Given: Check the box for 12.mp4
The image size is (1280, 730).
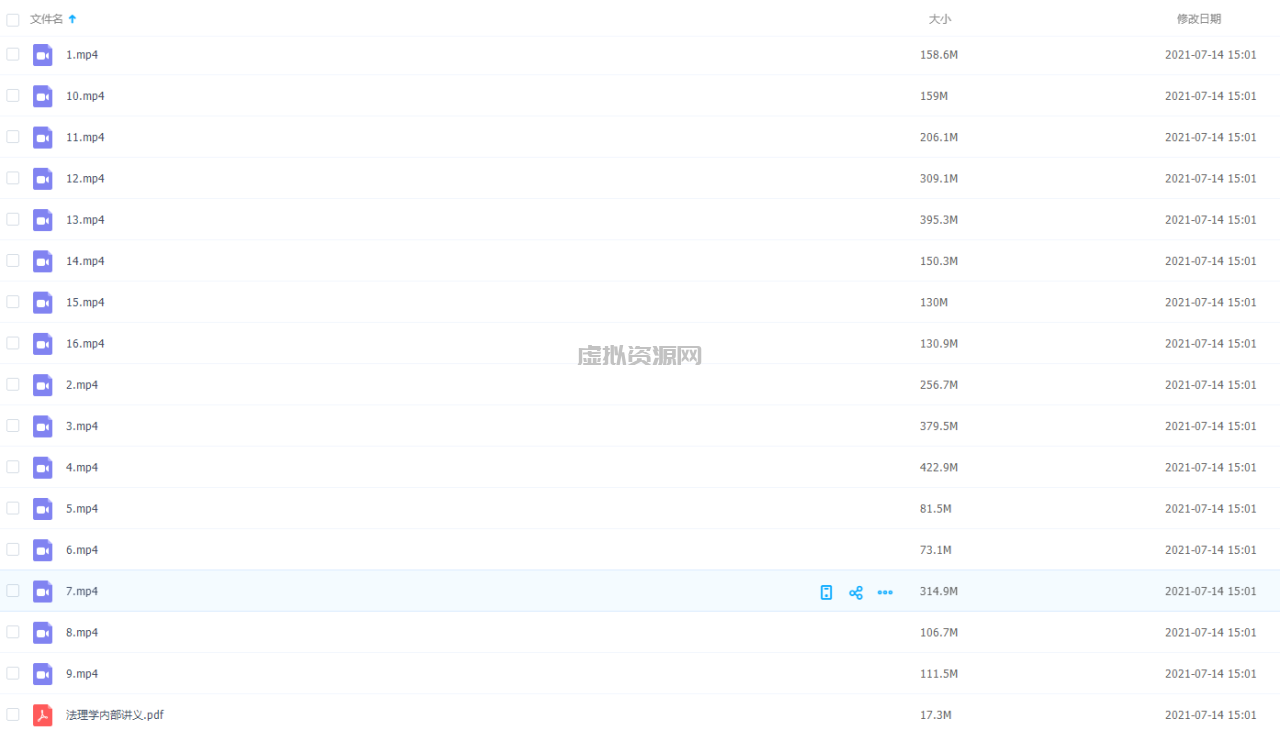Looking at the screenshot, I should (x=13, y=178).
